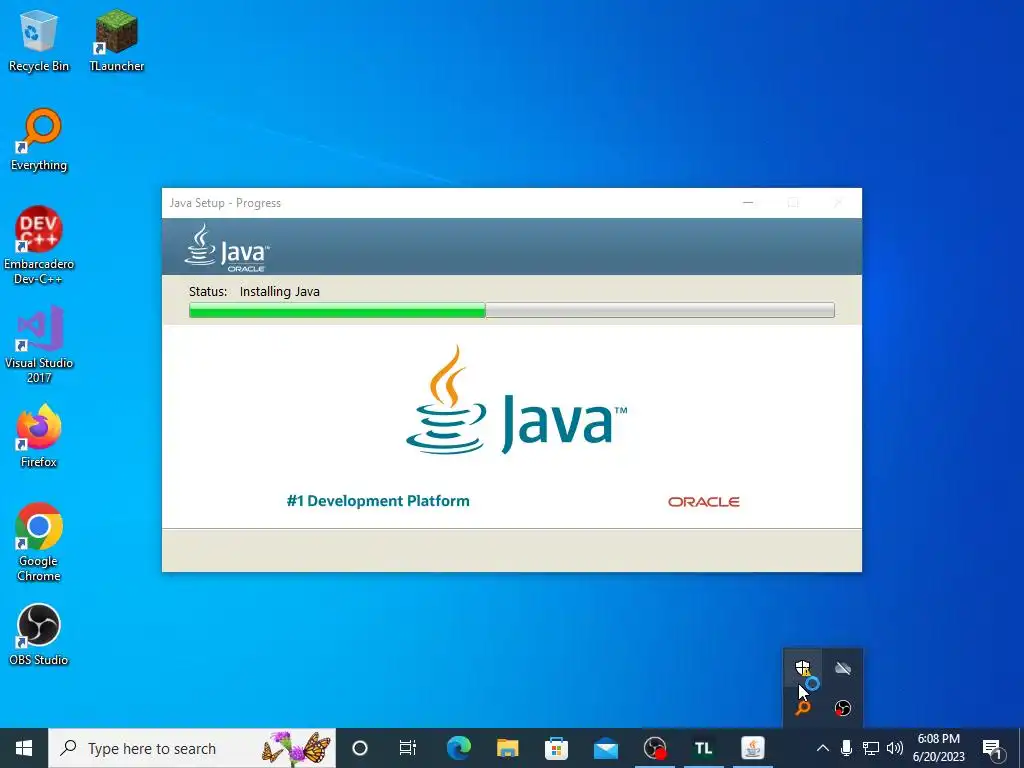
Task: Switch to OBS Studio in the taskbar
Action: (x=654, y=748)
